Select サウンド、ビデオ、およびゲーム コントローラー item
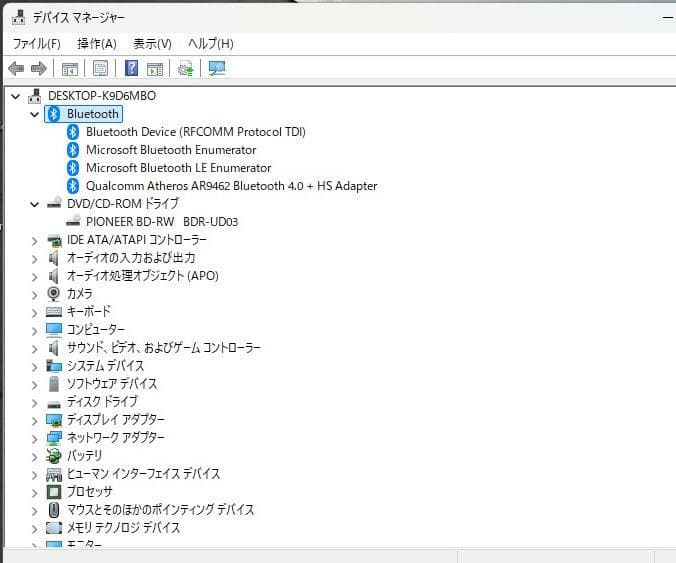 pyautogui.click(x=164, y=347)
